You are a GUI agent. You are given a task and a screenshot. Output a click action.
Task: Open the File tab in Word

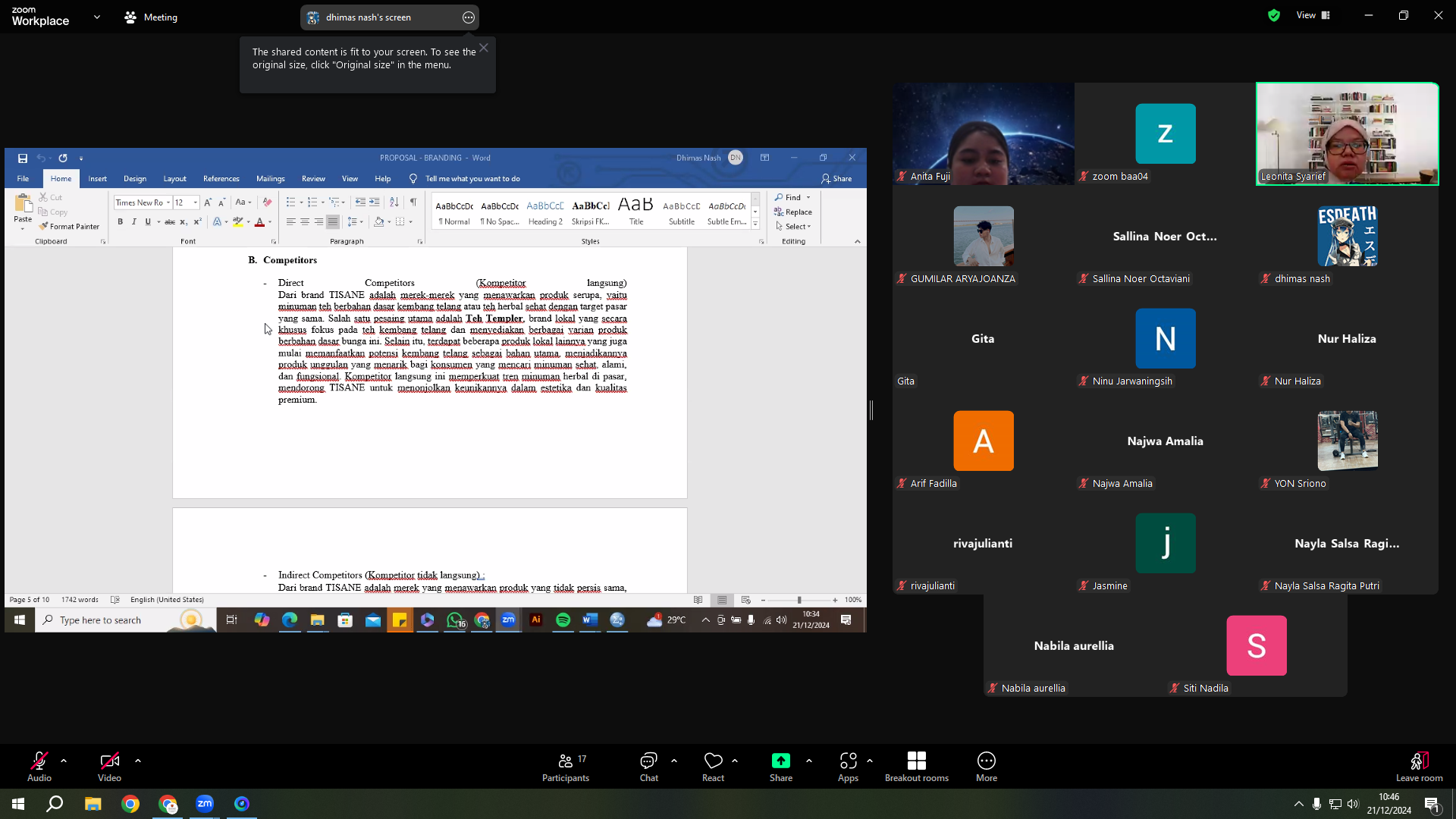point(24,179)
